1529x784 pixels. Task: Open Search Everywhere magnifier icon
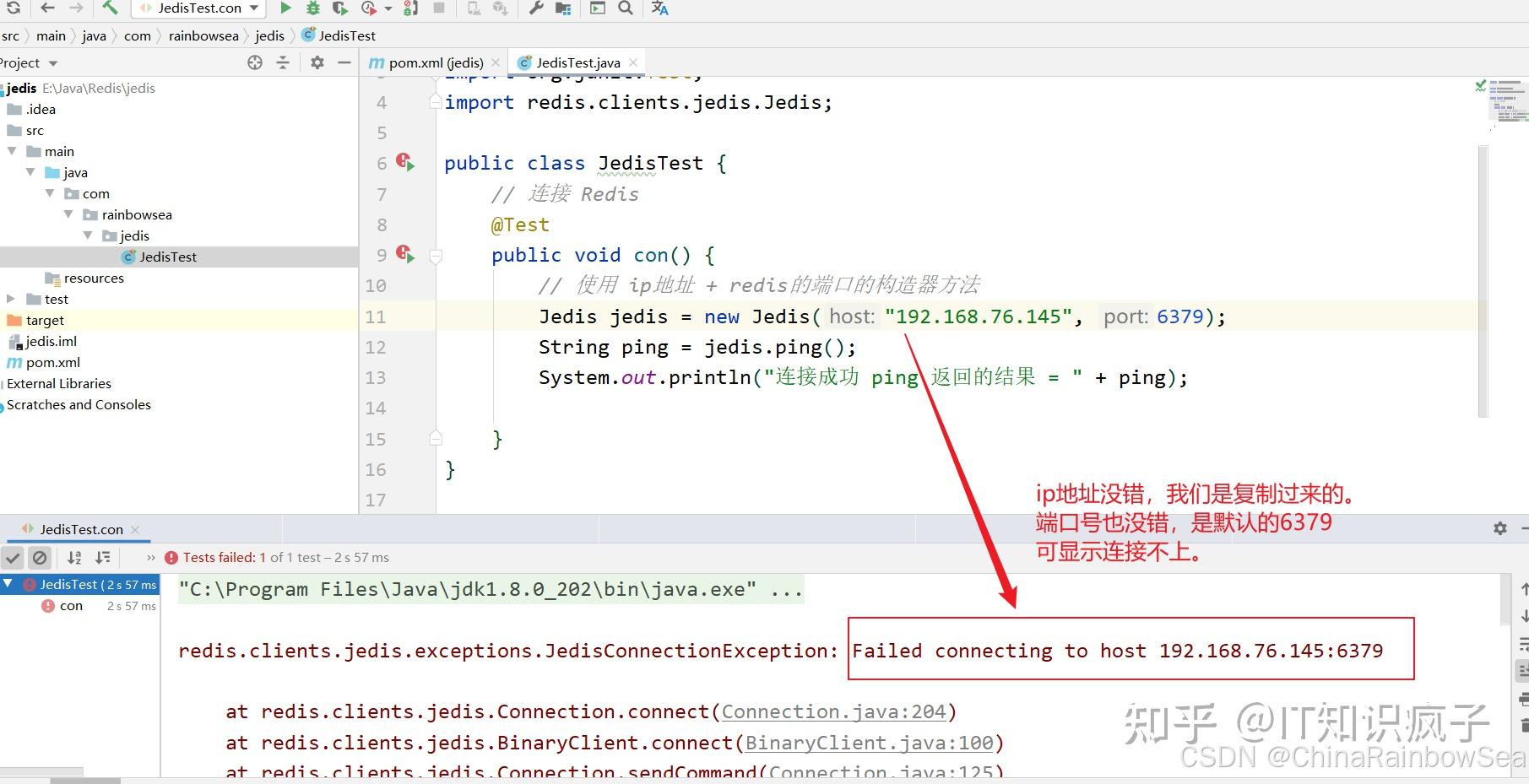point(625,8)
